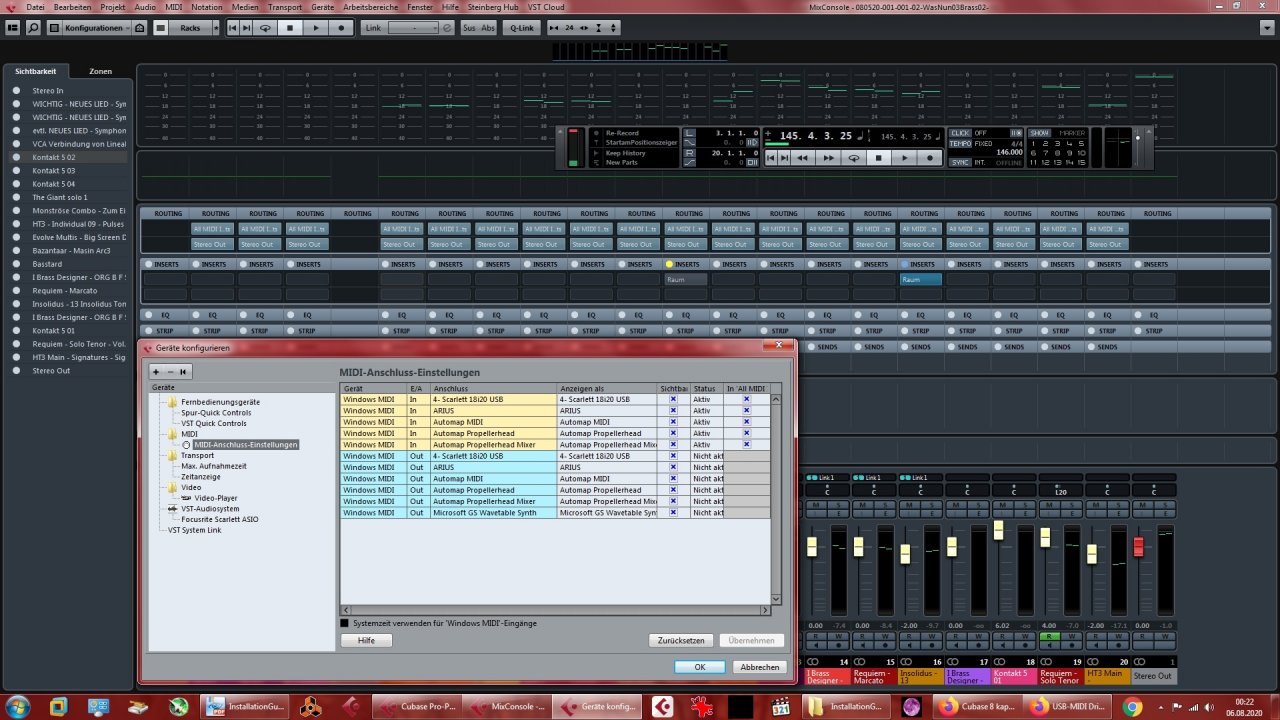1280x720 pixels.
Task: Click the play button in the transport panel
Action: (x=904, y=157)
